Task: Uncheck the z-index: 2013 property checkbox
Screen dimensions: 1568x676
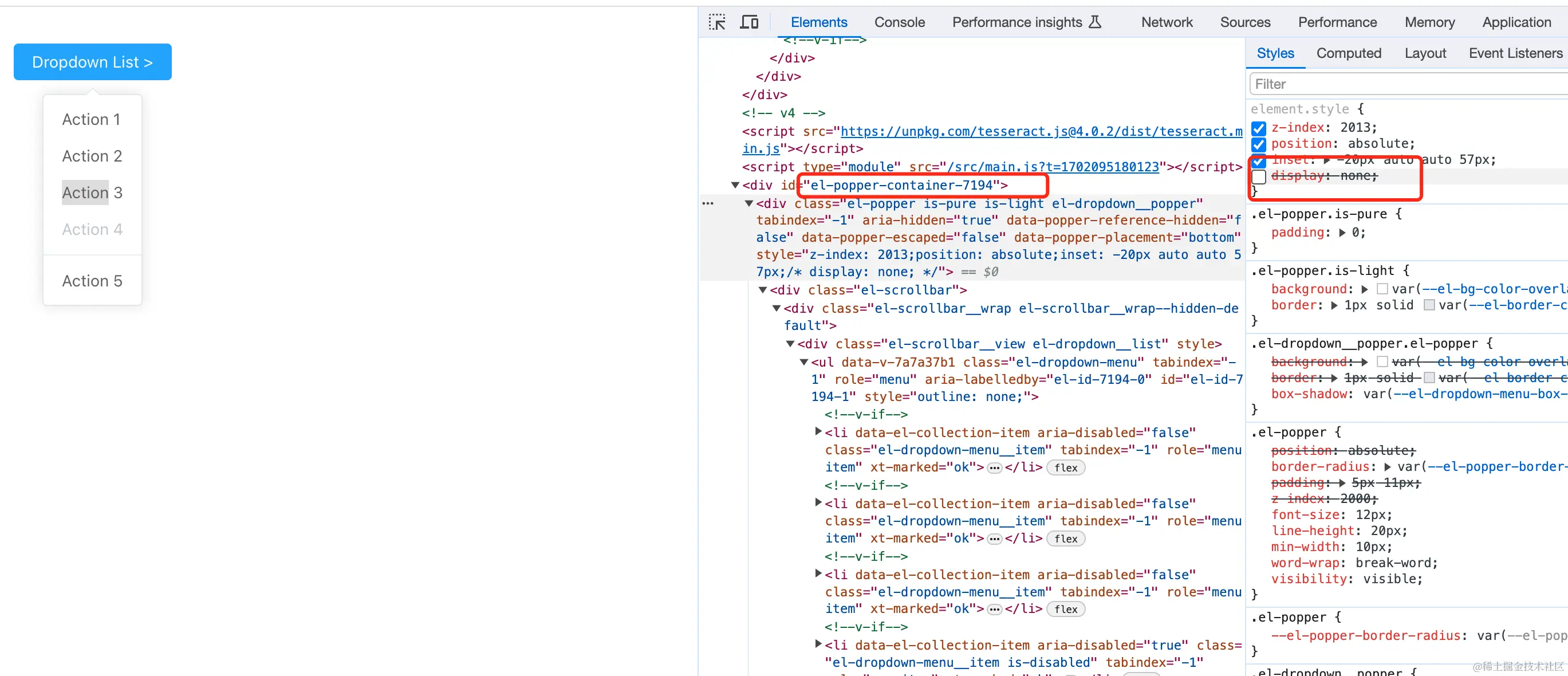Action: click(x=1259, y=128)
